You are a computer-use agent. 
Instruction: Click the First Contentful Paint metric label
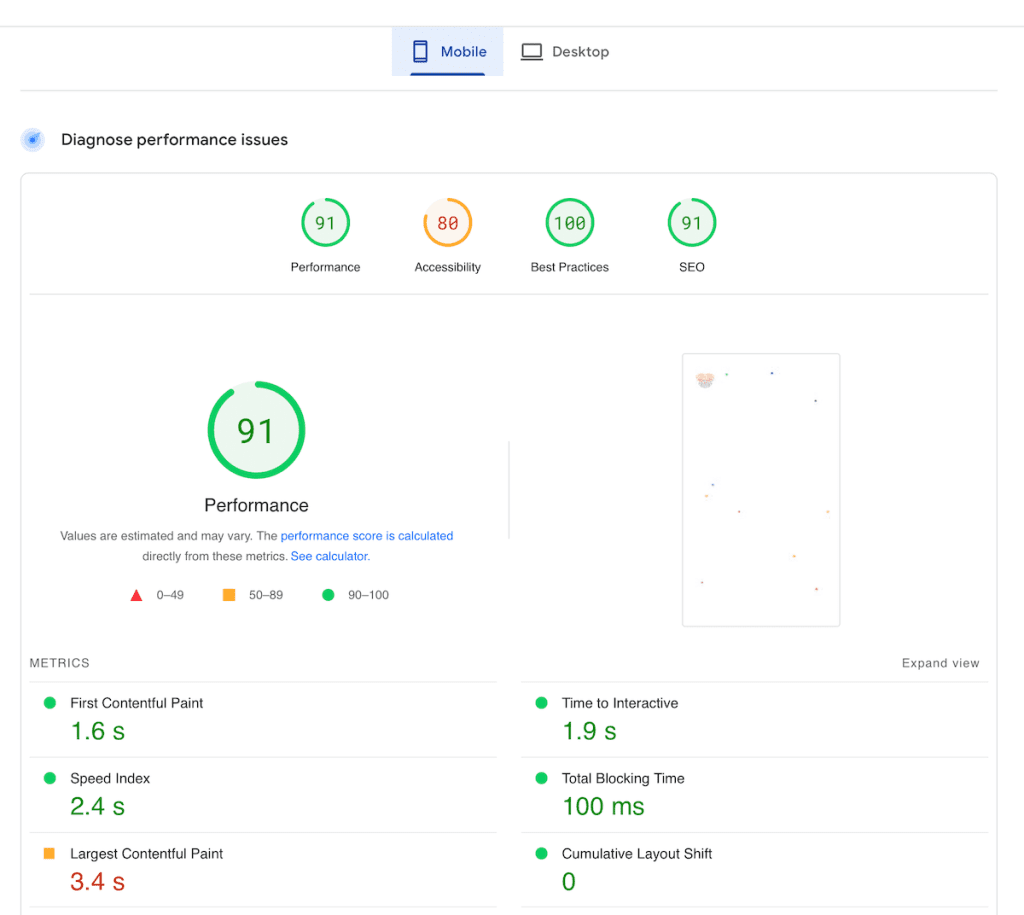[136, 703]
